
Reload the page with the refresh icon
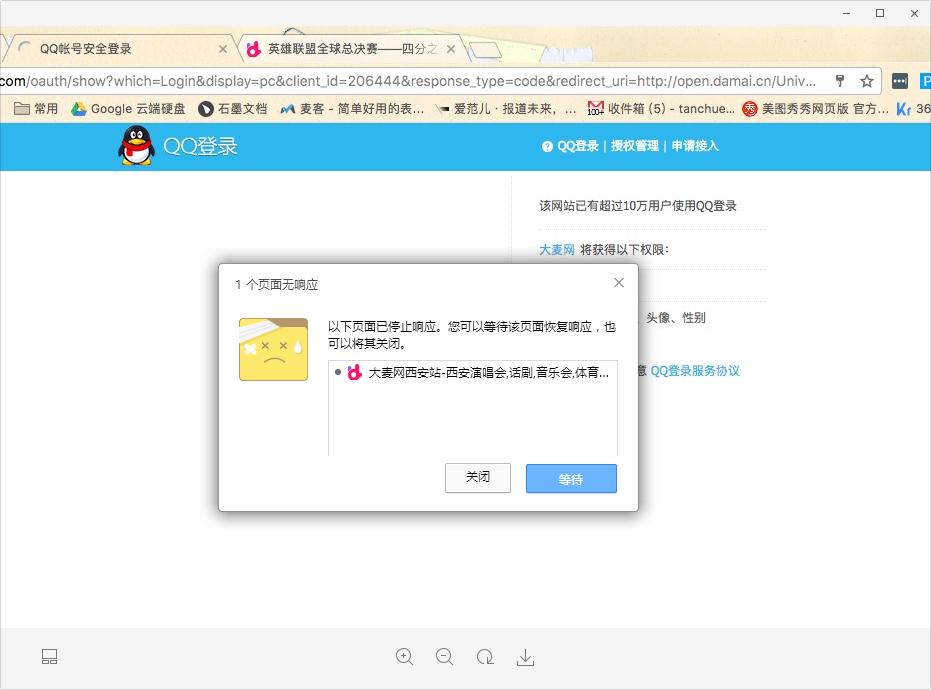(485, 657)
